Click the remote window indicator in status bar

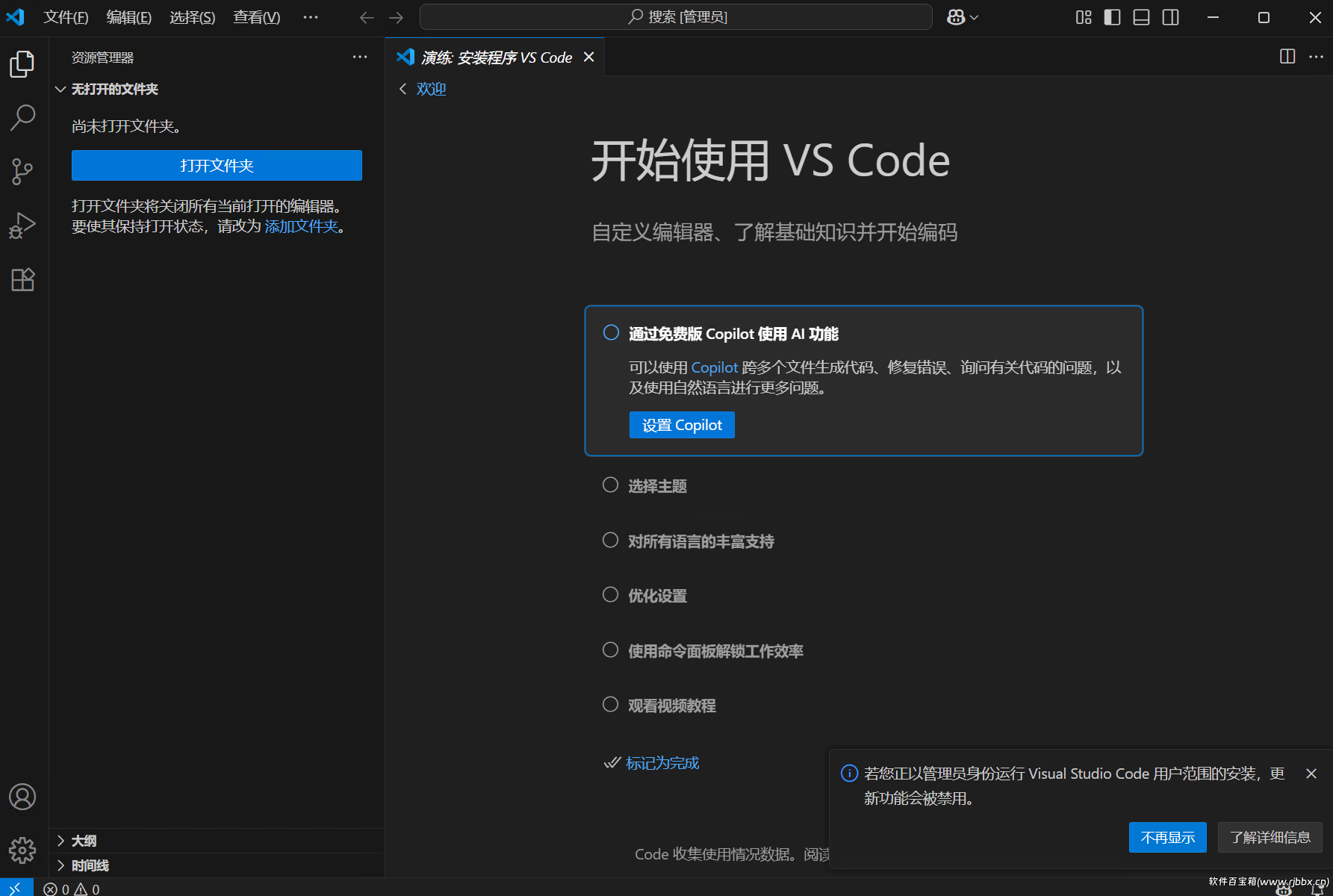click(x=16, y=888)
